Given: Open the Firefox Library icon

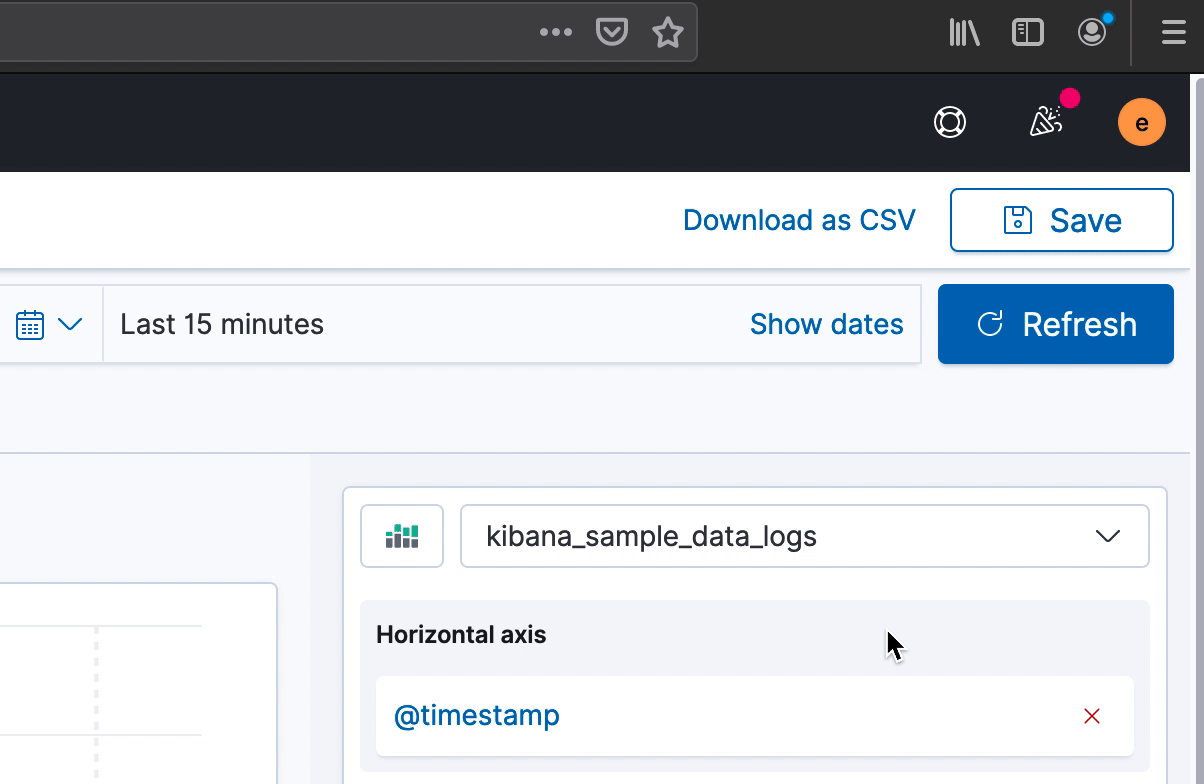Looking at the screenshot, I should pos(964,33).
